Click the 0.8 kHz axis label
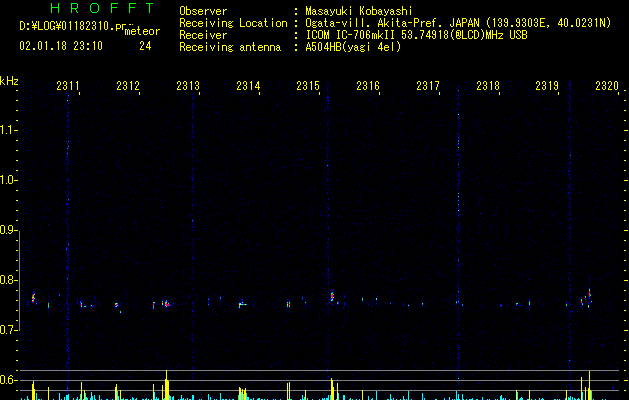Screen dimensions: 629x400 click(x=8, y=280)
